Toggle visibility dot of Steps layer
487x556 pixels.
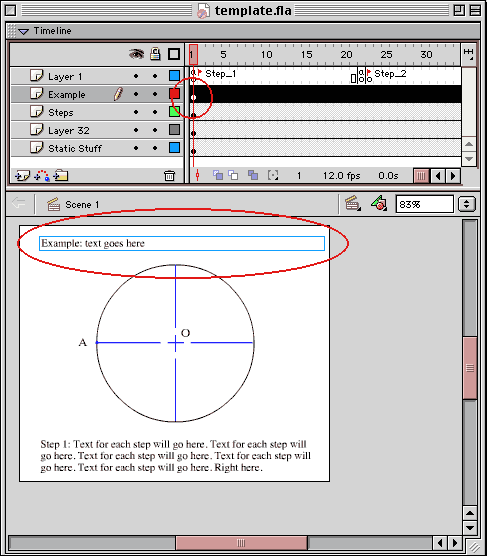point(136,112)
